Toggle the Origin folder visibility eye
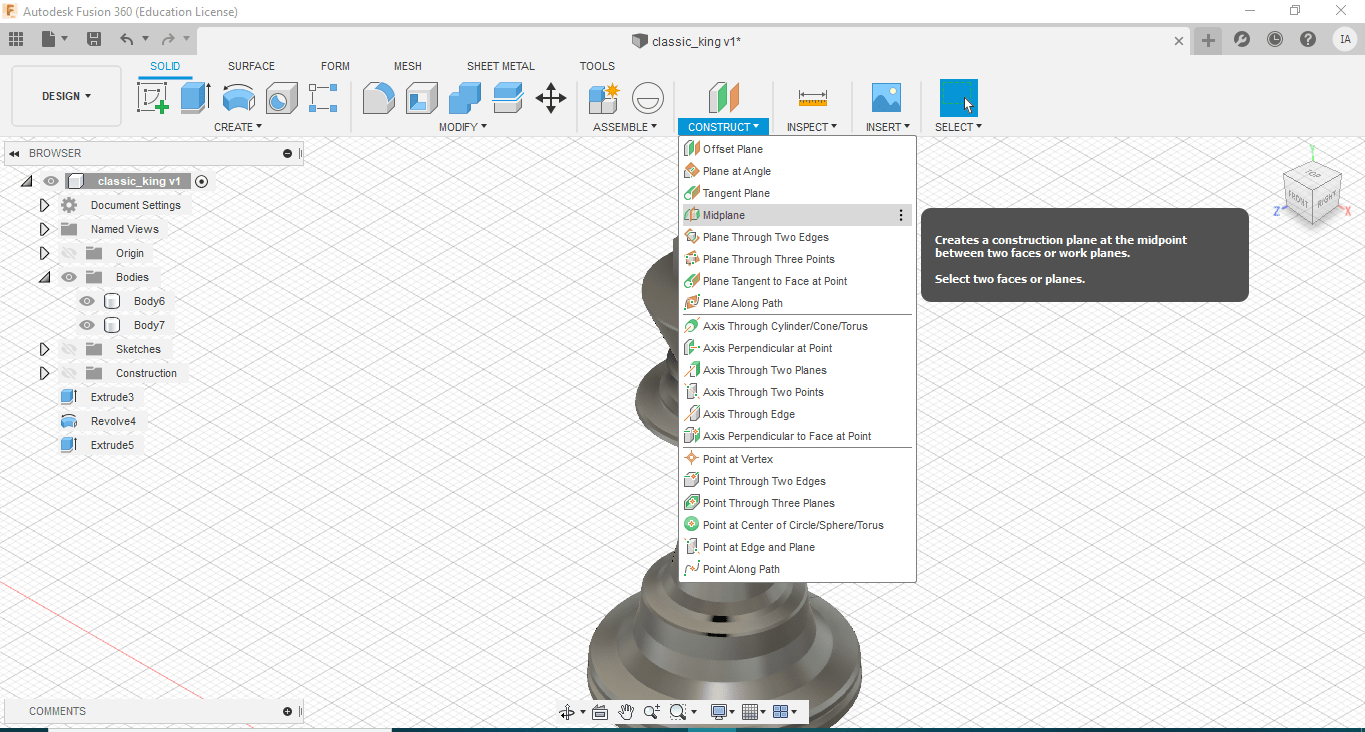 point(68,253)
